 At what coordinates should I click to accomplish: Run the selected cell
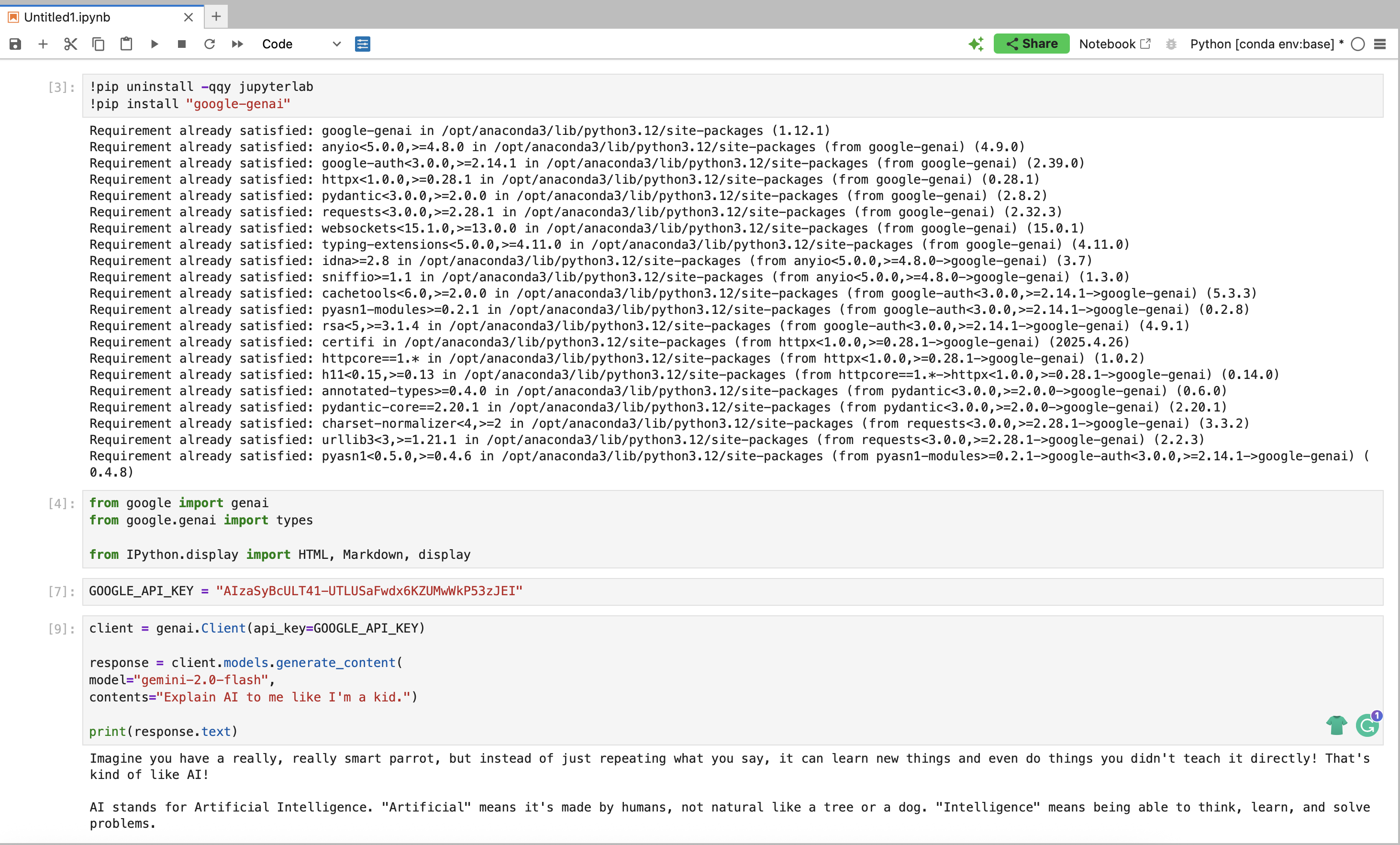(154, 44)
